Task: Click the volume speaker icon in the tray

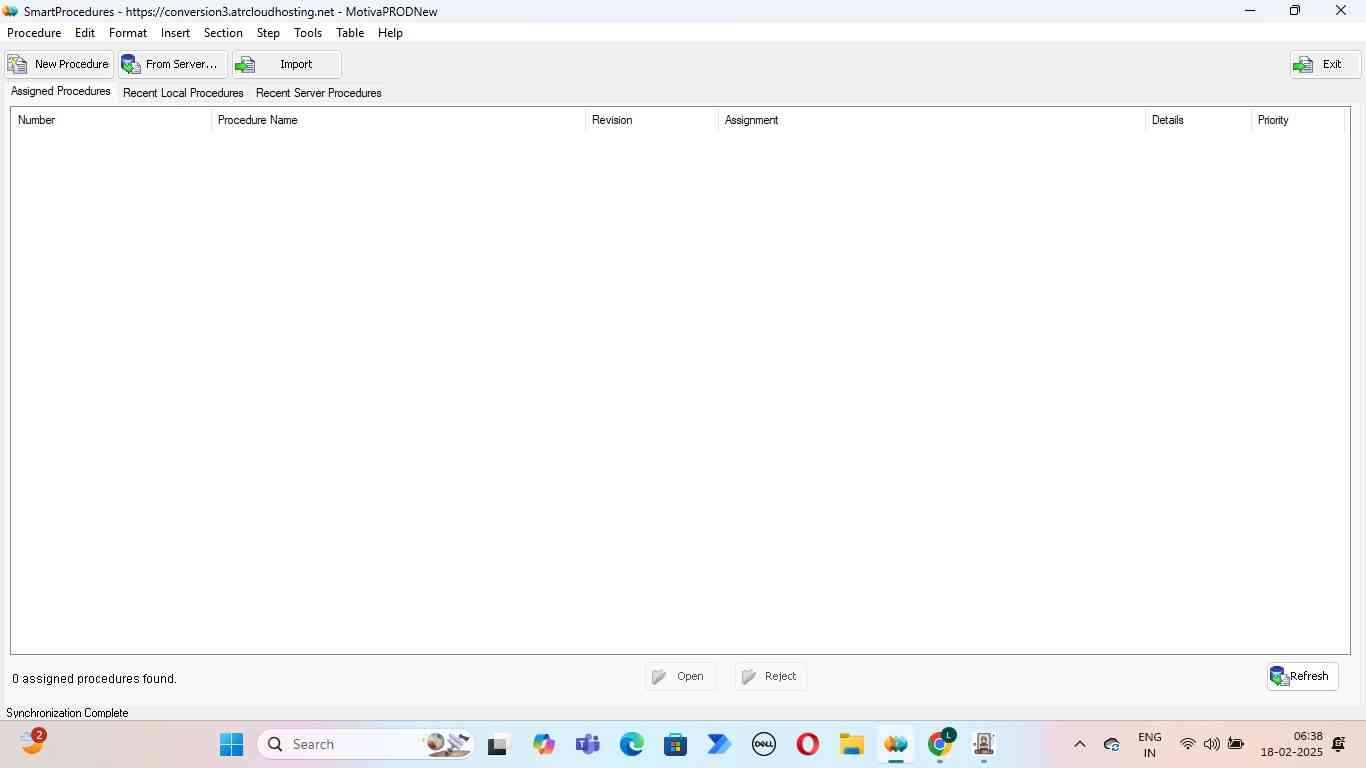Action: pos(1211,745)
